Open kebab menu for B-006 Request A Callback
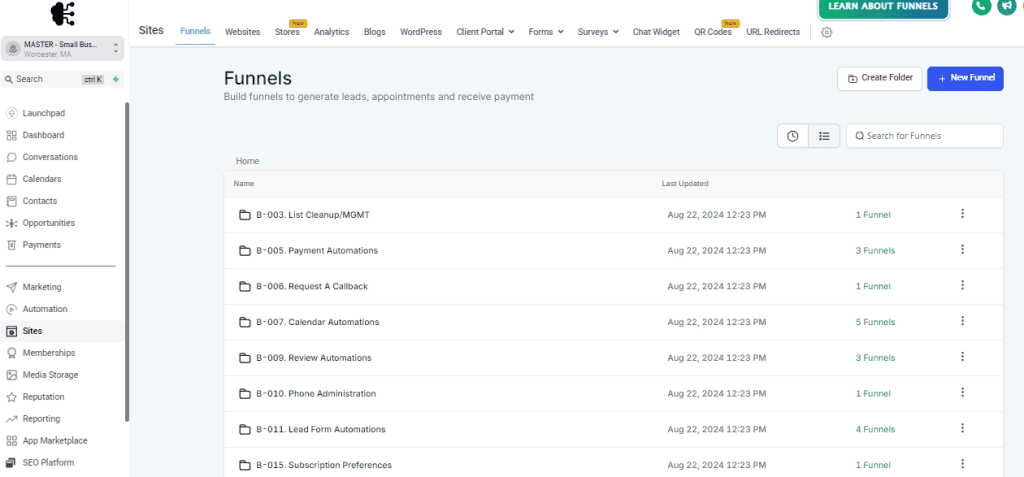Image resolution: width=1024 pixels, height=477 pixels. click(x=962, y=286)
